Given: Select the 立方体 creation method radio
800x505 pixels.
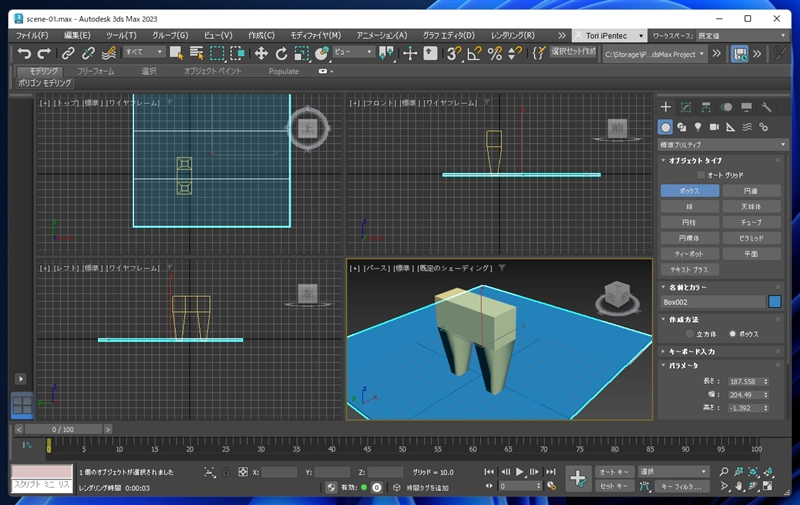Looking at the screenshot, I should click(x=690, y=334).
